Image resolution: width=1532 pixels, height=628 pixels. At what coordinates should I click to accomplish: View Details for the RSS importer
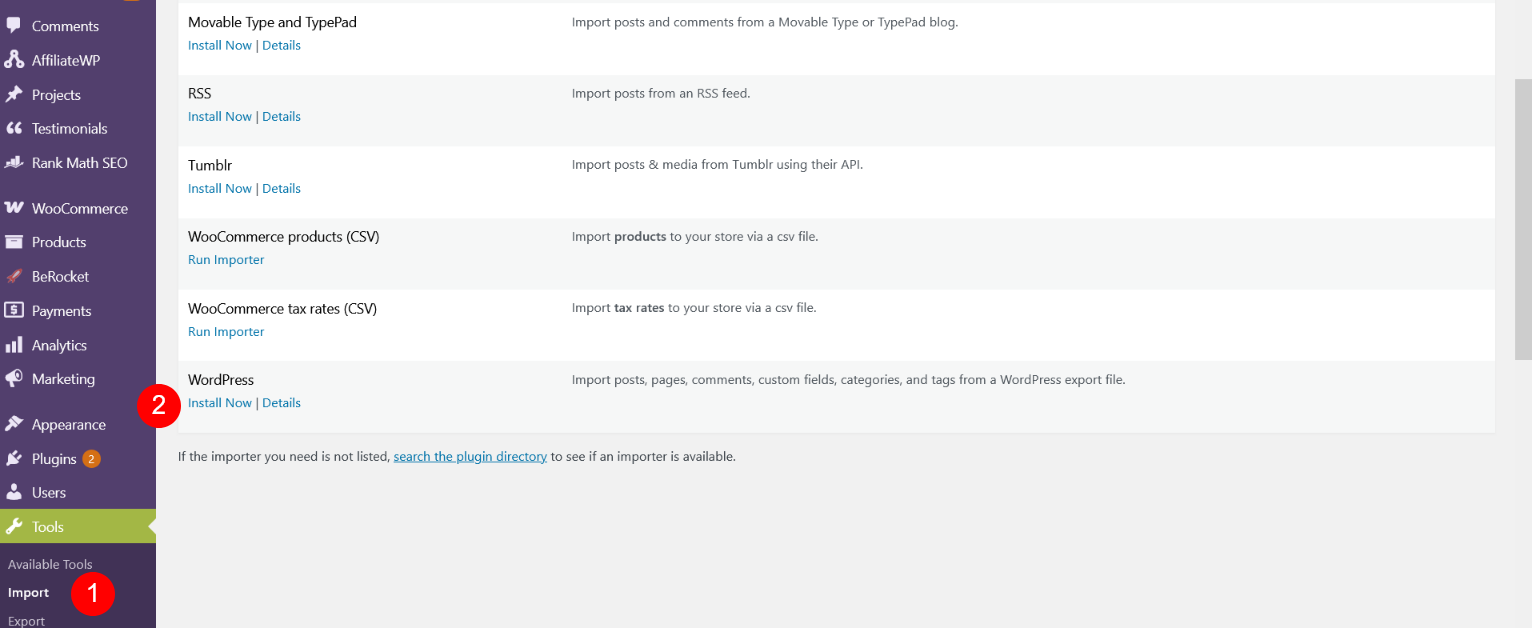[281, 116]
